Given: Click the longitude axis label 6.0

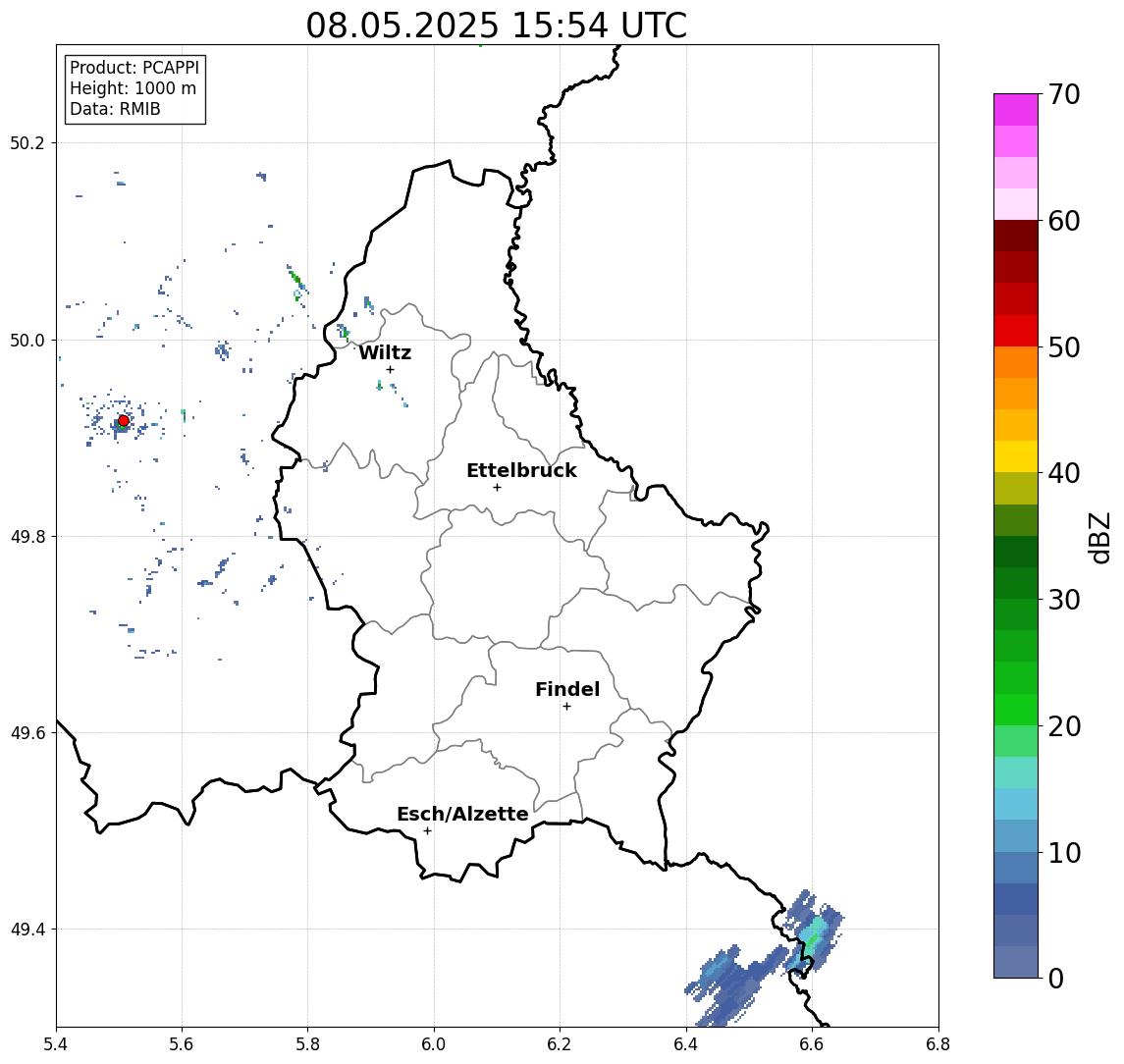Looking at the screenshot, I should pyautogui.click(x=434, y=1044).
